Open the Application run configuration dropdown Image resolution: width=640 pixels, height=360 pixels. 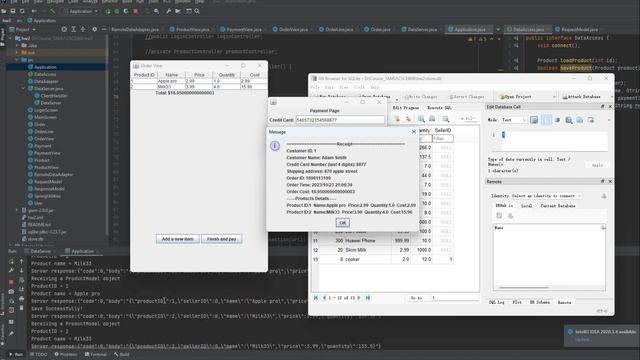coord(81,11)
